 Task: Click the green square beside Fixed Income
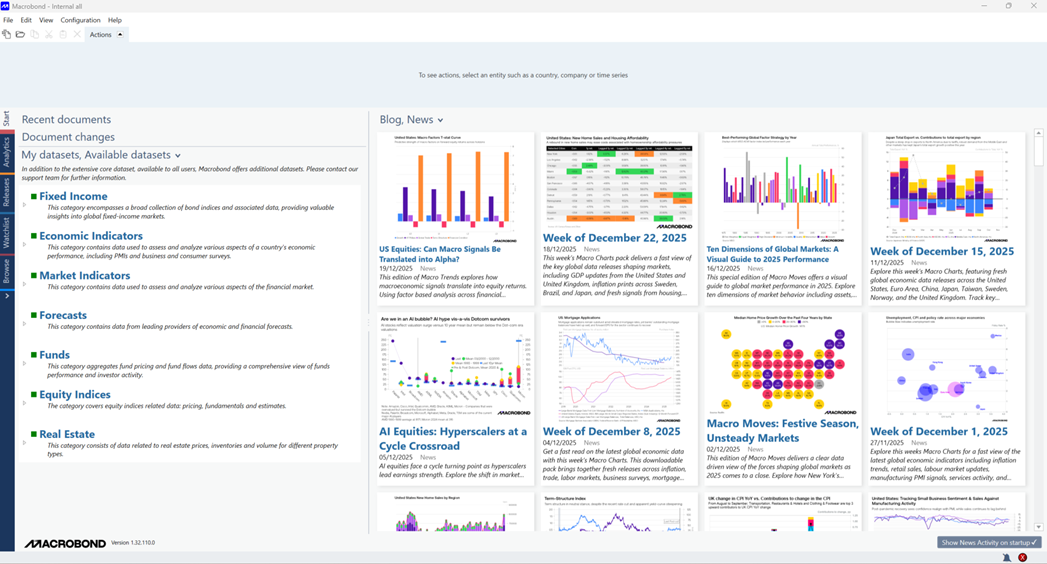click(33, 196)
